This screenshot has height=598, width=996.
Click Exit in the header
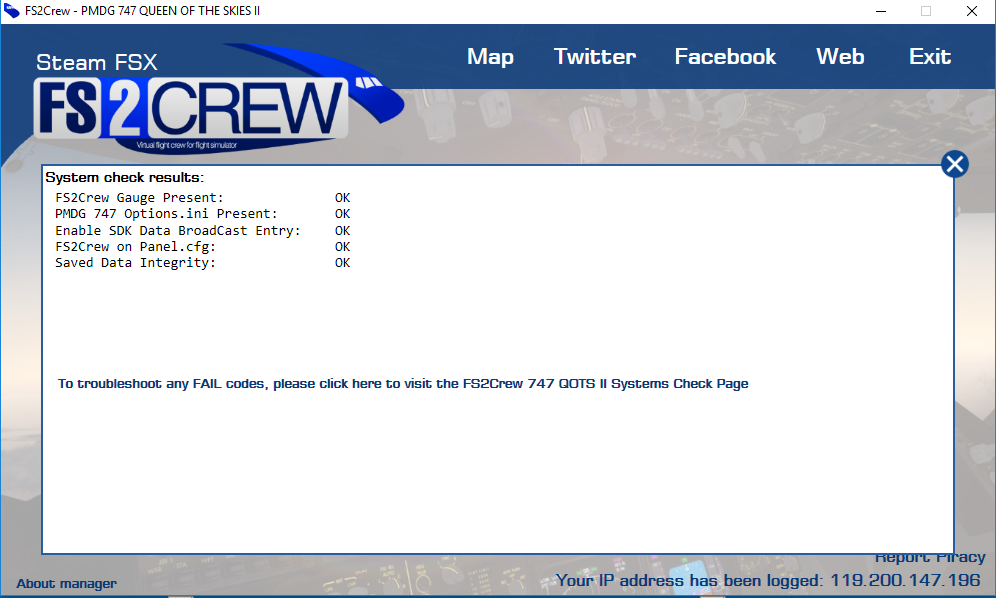(x=930, y=57)
